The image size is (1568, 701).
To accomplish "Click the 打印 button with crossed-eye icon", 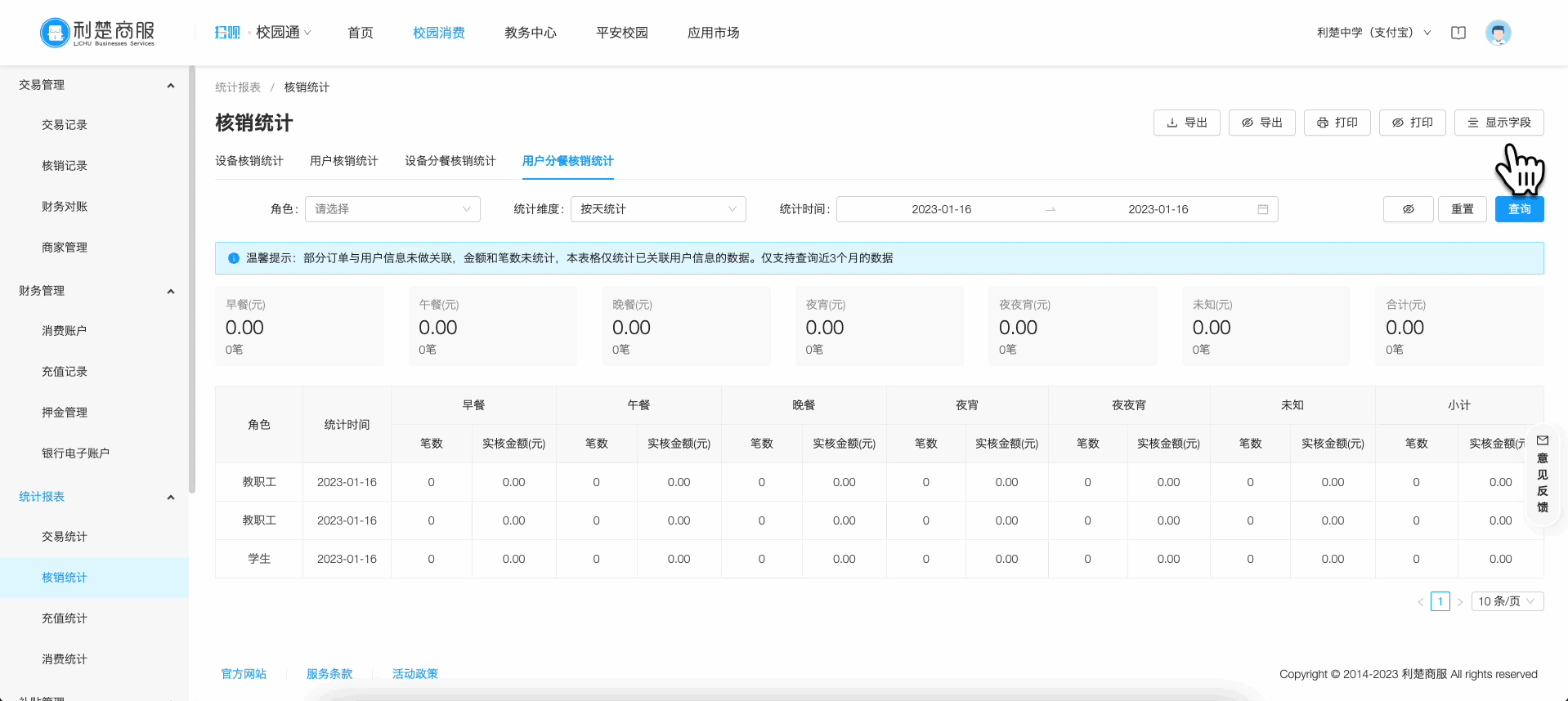I will (x=1412, y=123).
